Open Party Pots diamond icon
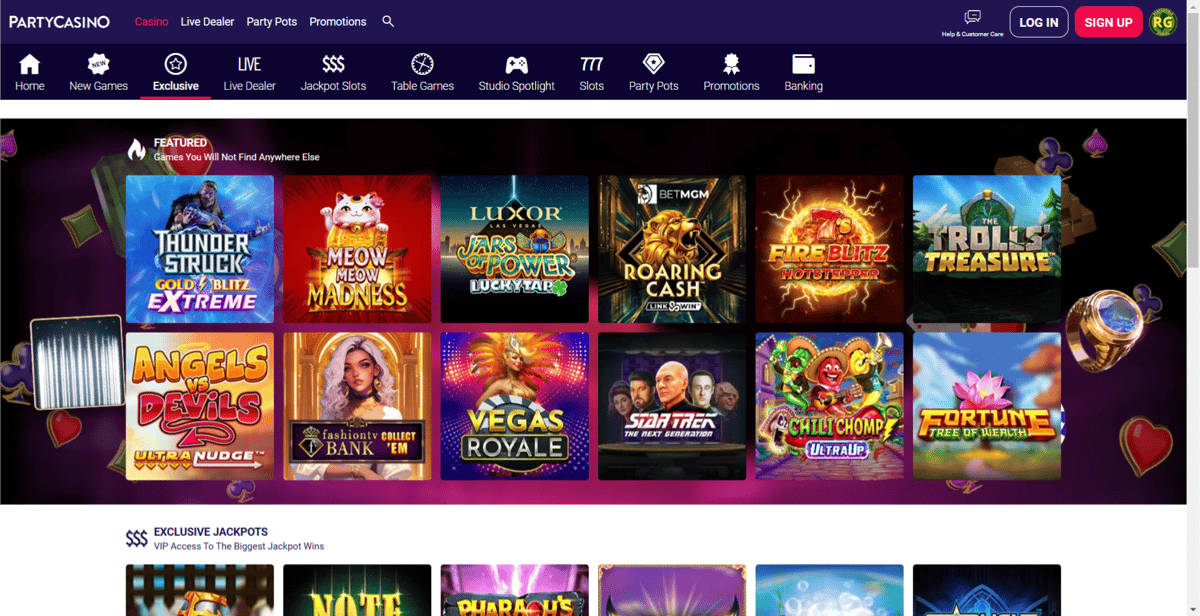 653,64
